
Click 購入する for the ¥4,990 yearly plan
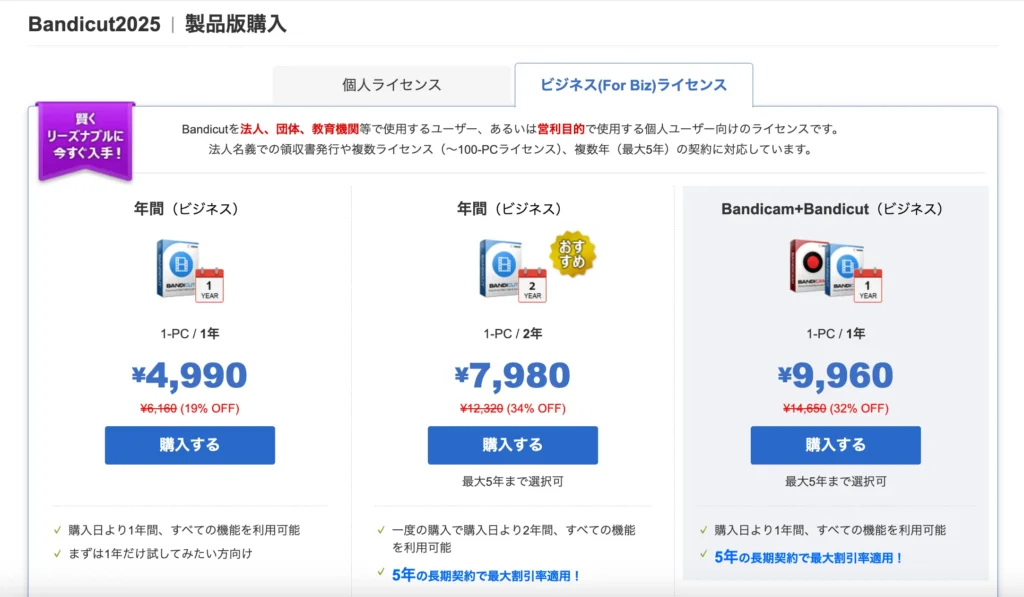(x=189, y=445)
